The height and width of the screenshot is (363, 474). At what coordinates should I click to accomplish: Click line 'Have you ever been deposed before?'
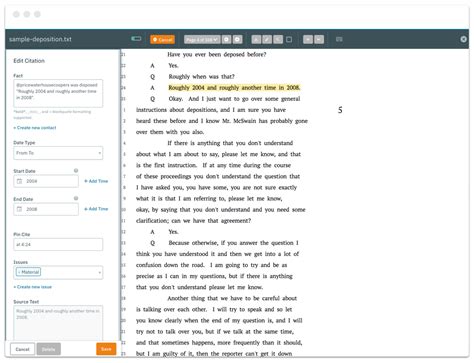217,54
